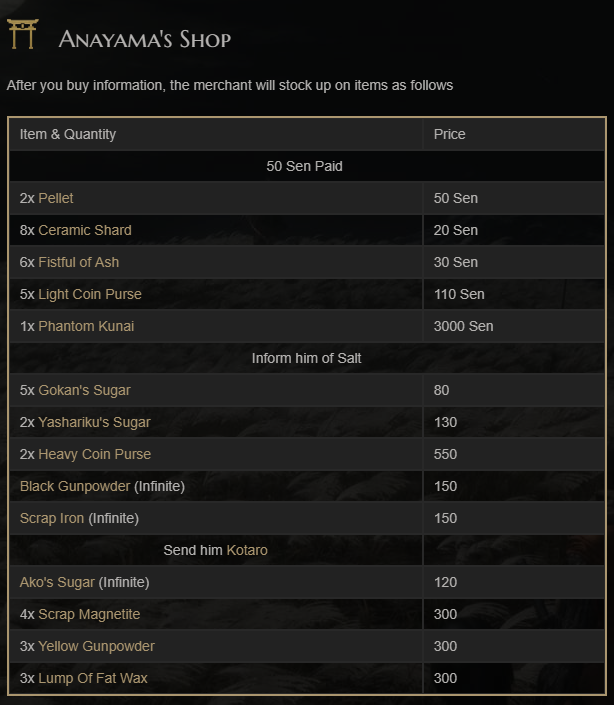Follow the Fistful of Ash link
This screenshot has width=614, height=705.
pos(79,262)
